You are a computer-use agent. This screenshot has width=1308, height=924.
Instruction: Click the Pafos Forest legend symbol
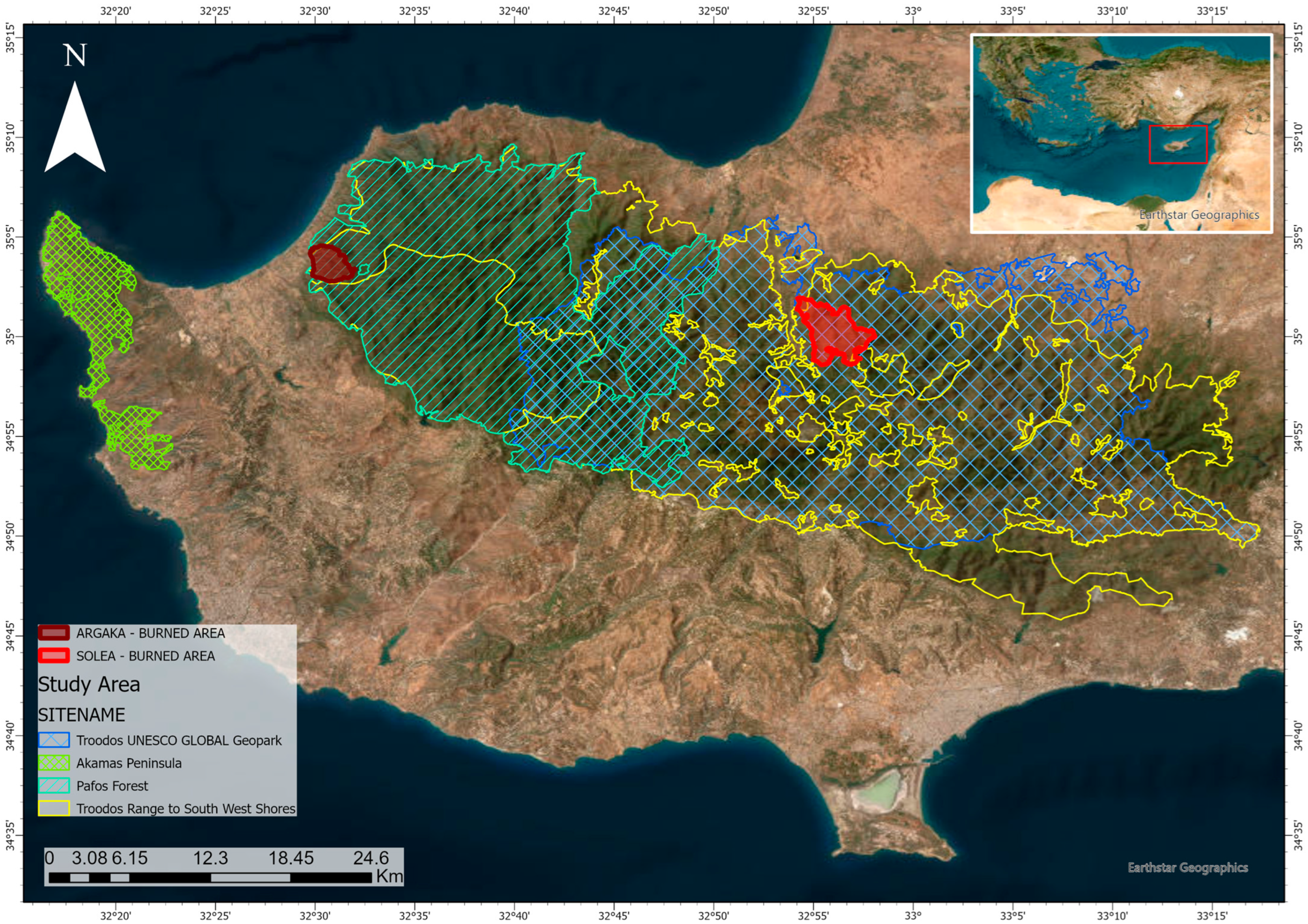point(54,786)
